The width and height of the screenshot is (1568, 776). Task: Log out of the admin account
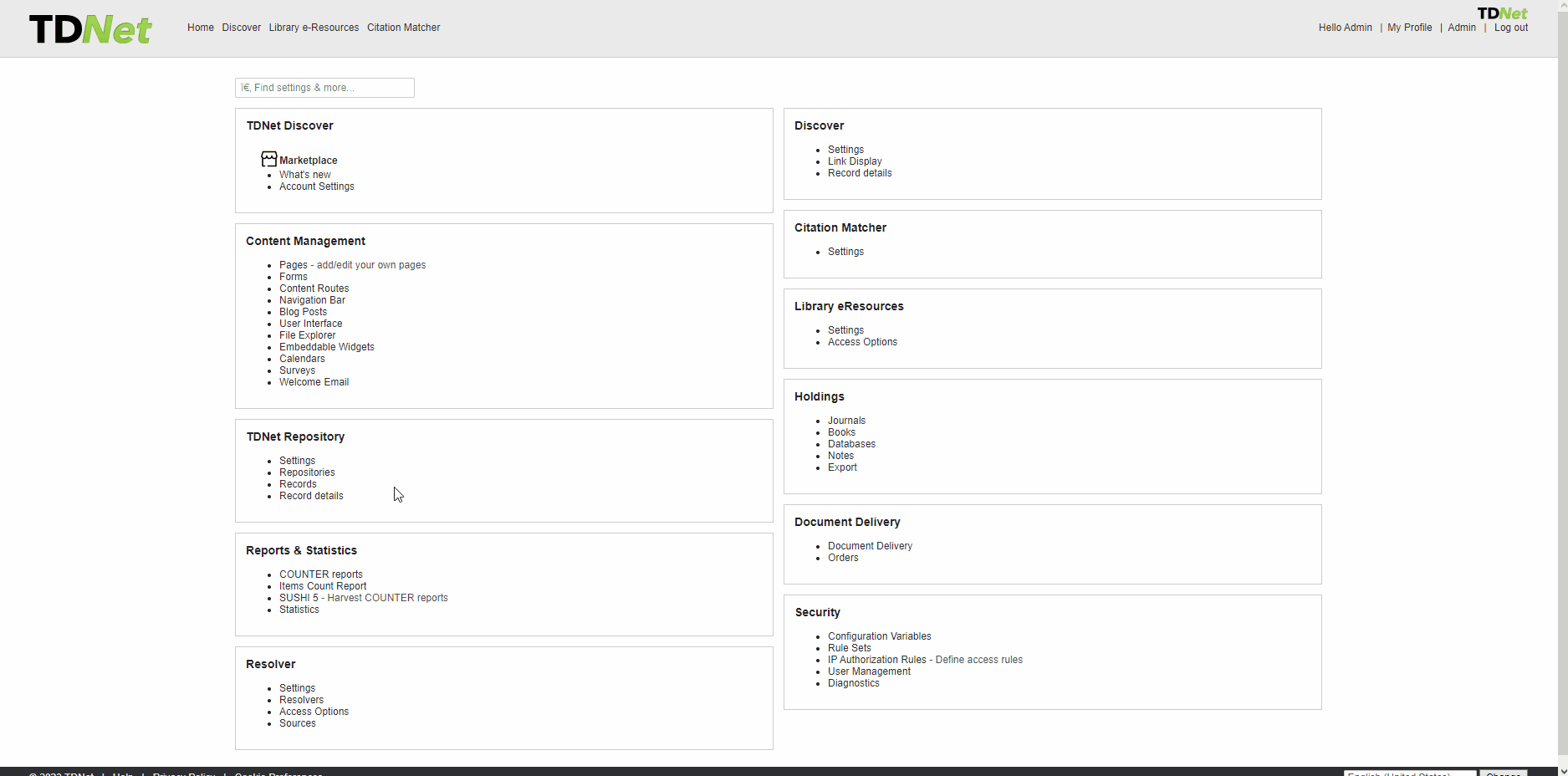coord(1511,28)
